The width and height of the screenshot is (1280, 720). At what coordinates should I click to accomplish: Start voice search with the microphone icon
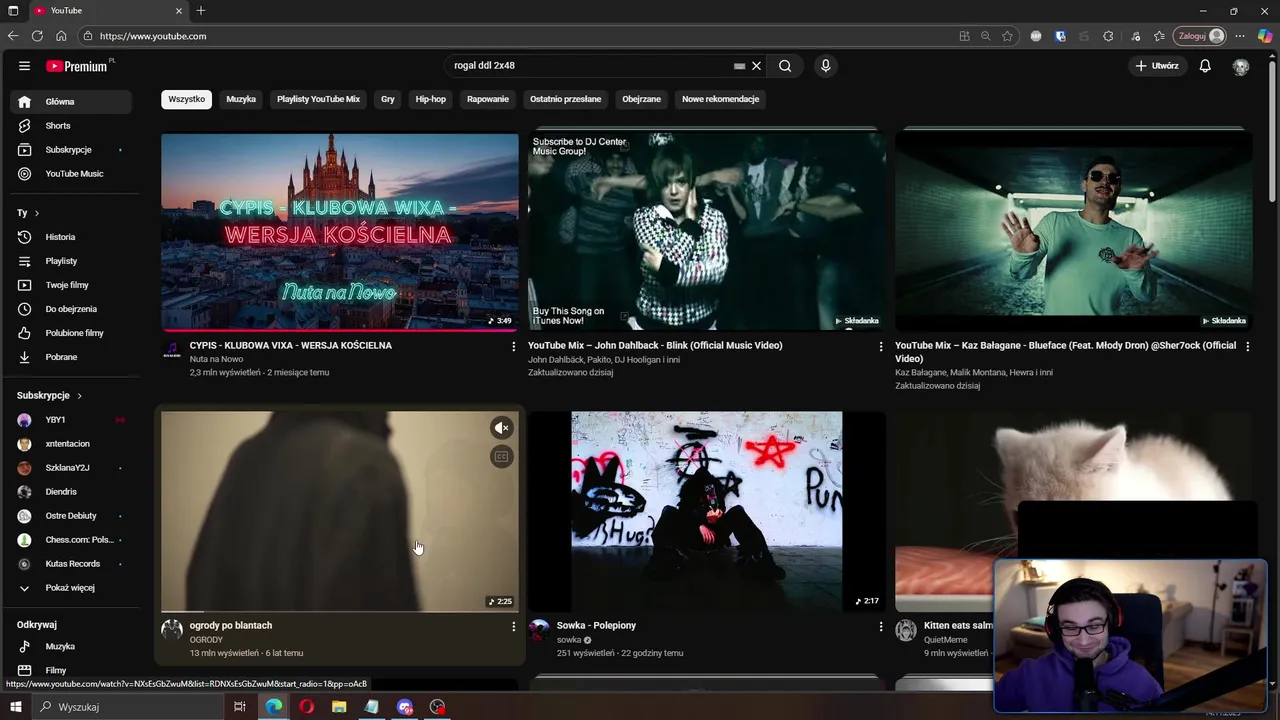(x=825, y=66)
